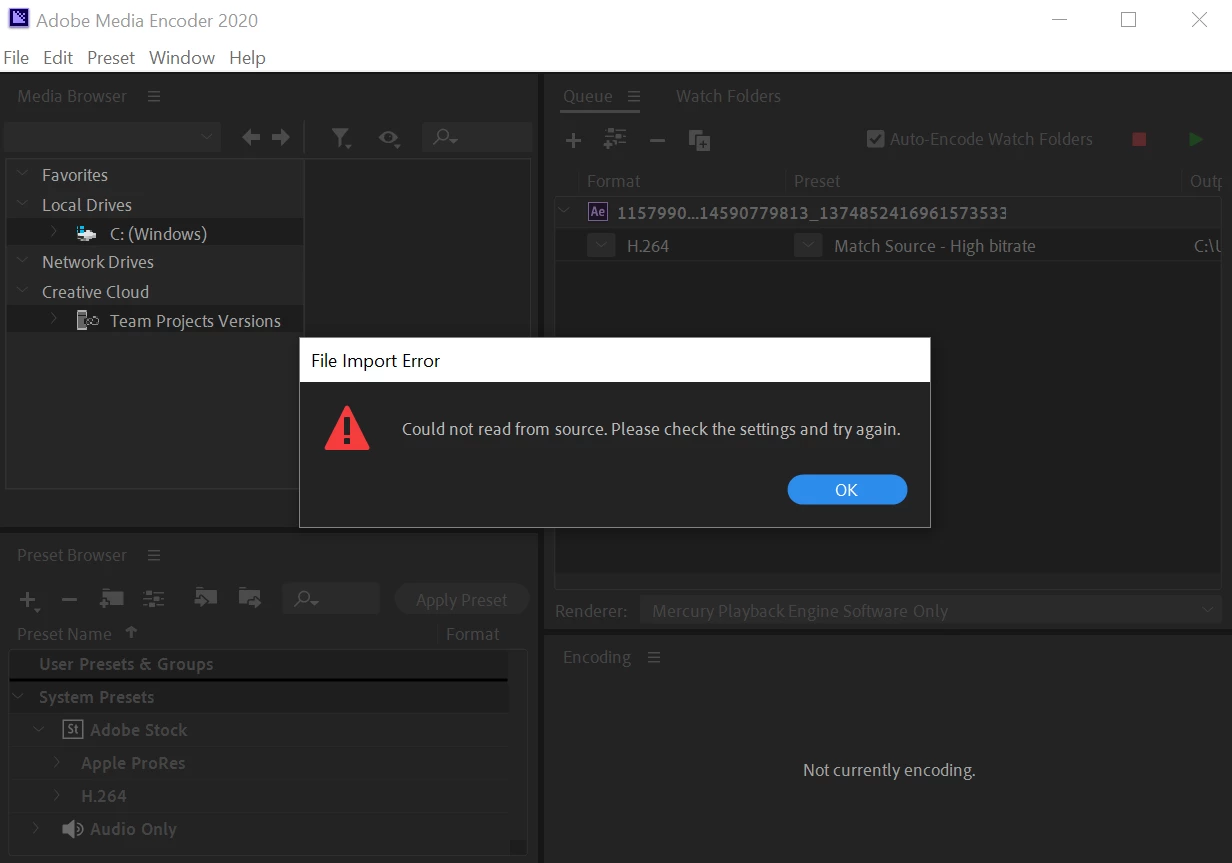
Task: Delete preset with Preset Browser minus icon
Action: tap(69, 600)
